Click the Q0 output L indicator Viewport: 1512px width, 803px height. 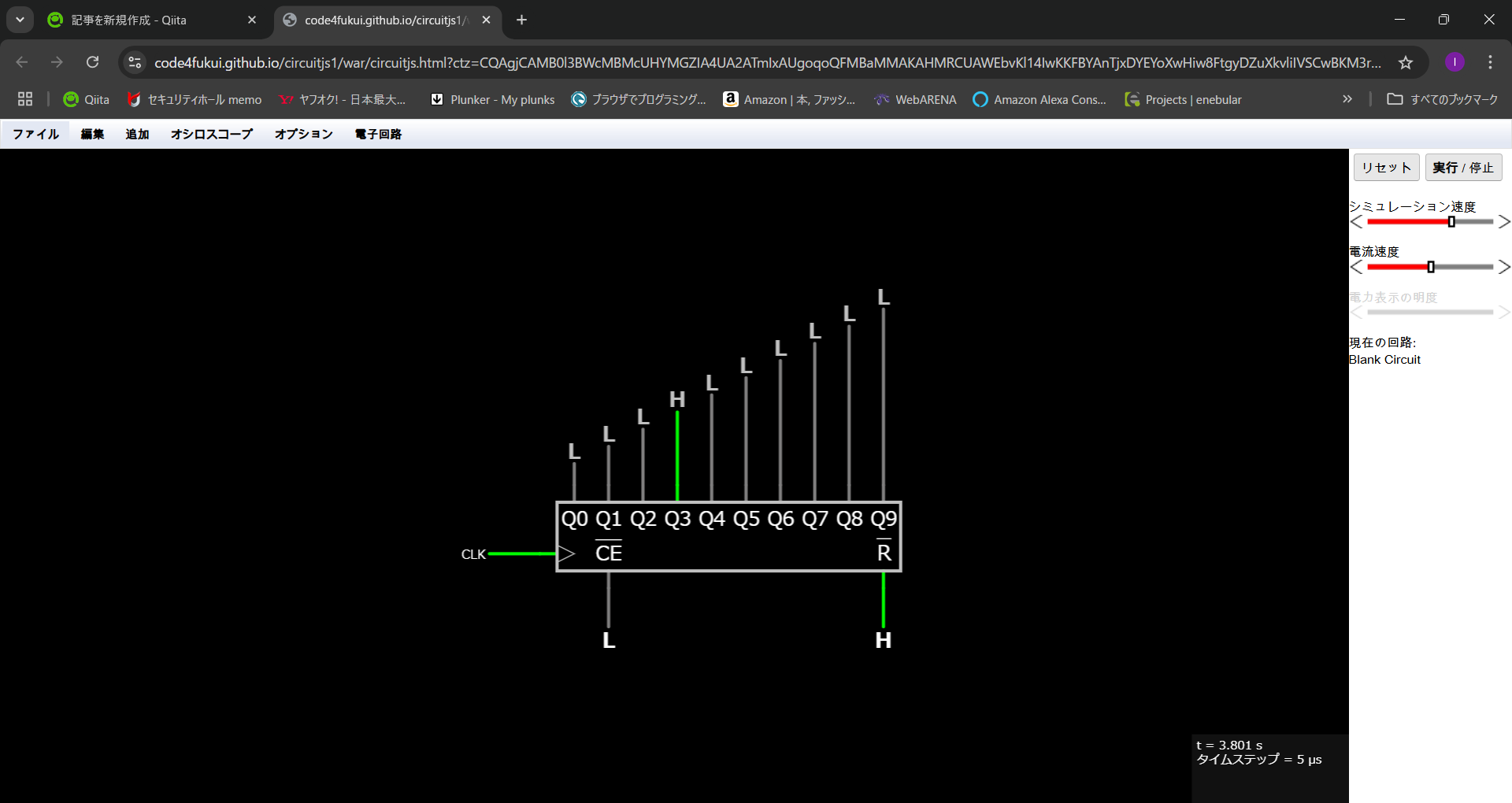pyautogui.click(x=574, y=451)
